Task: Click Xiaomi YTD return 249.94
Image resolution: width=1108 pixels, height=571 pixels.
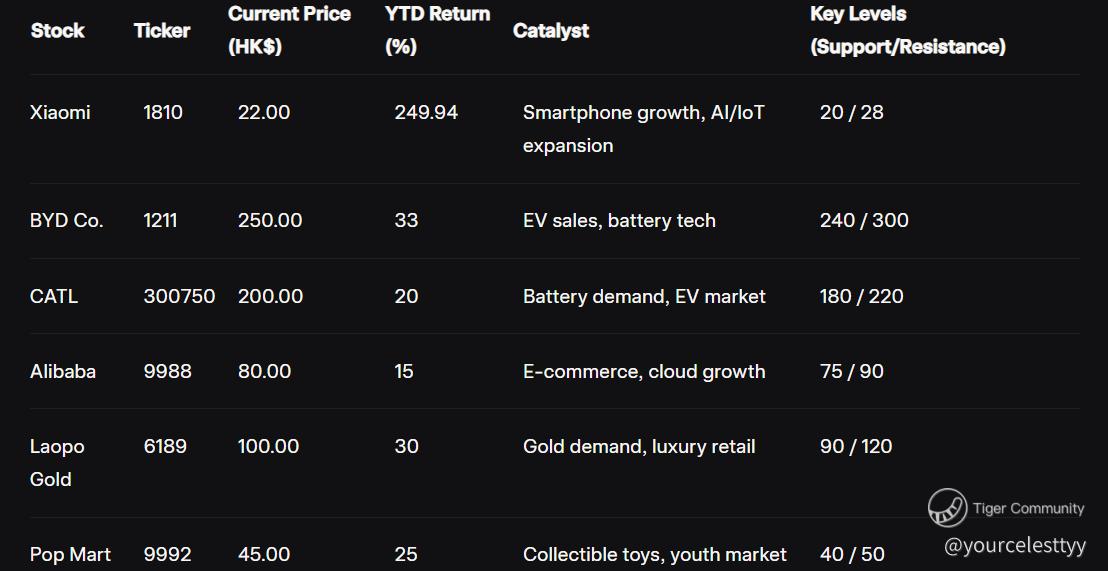Action: [x=426, y=112]
